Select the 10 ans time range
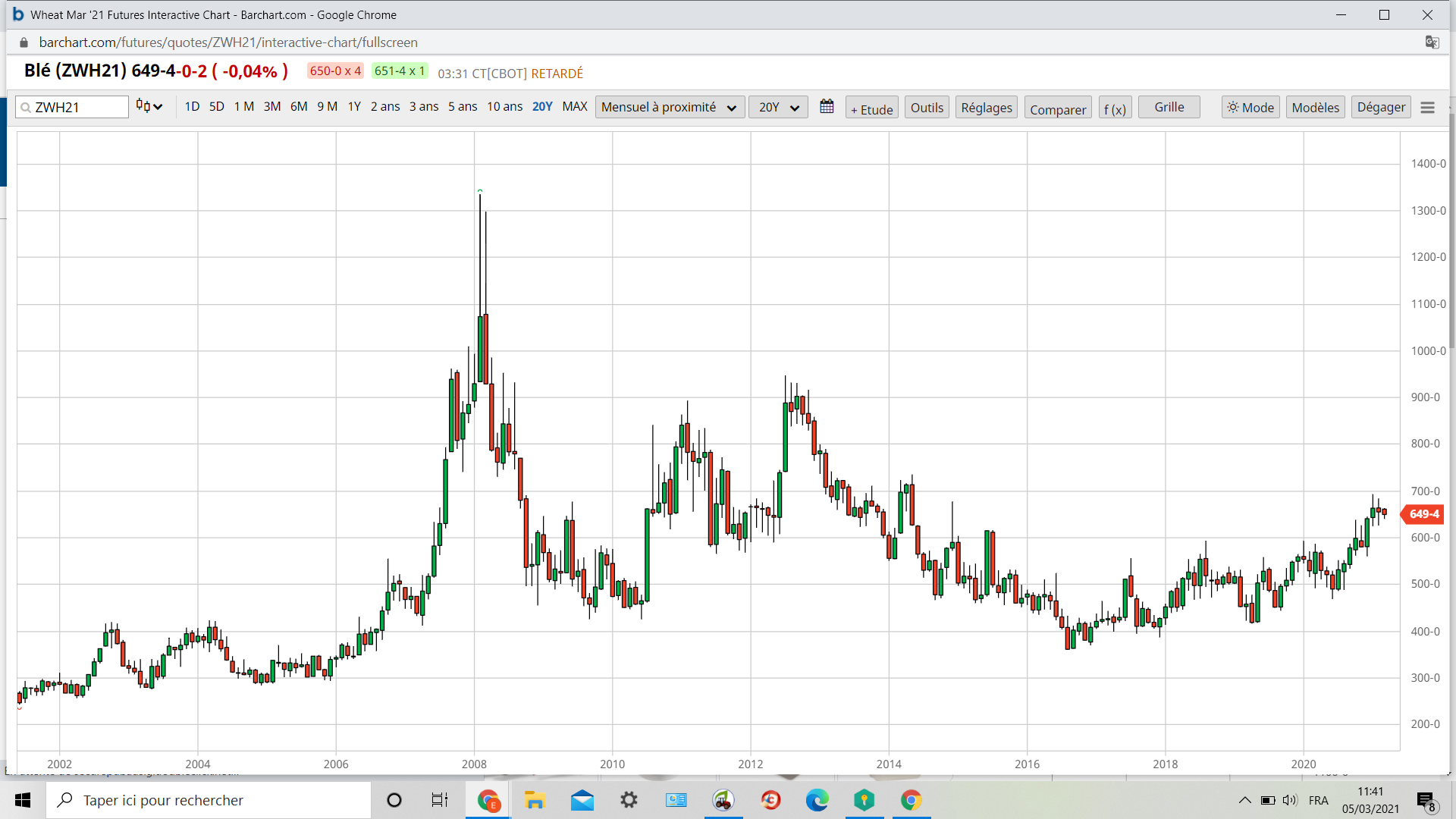The width and height of the screenshot is (1456, 819). coord(504,106)
